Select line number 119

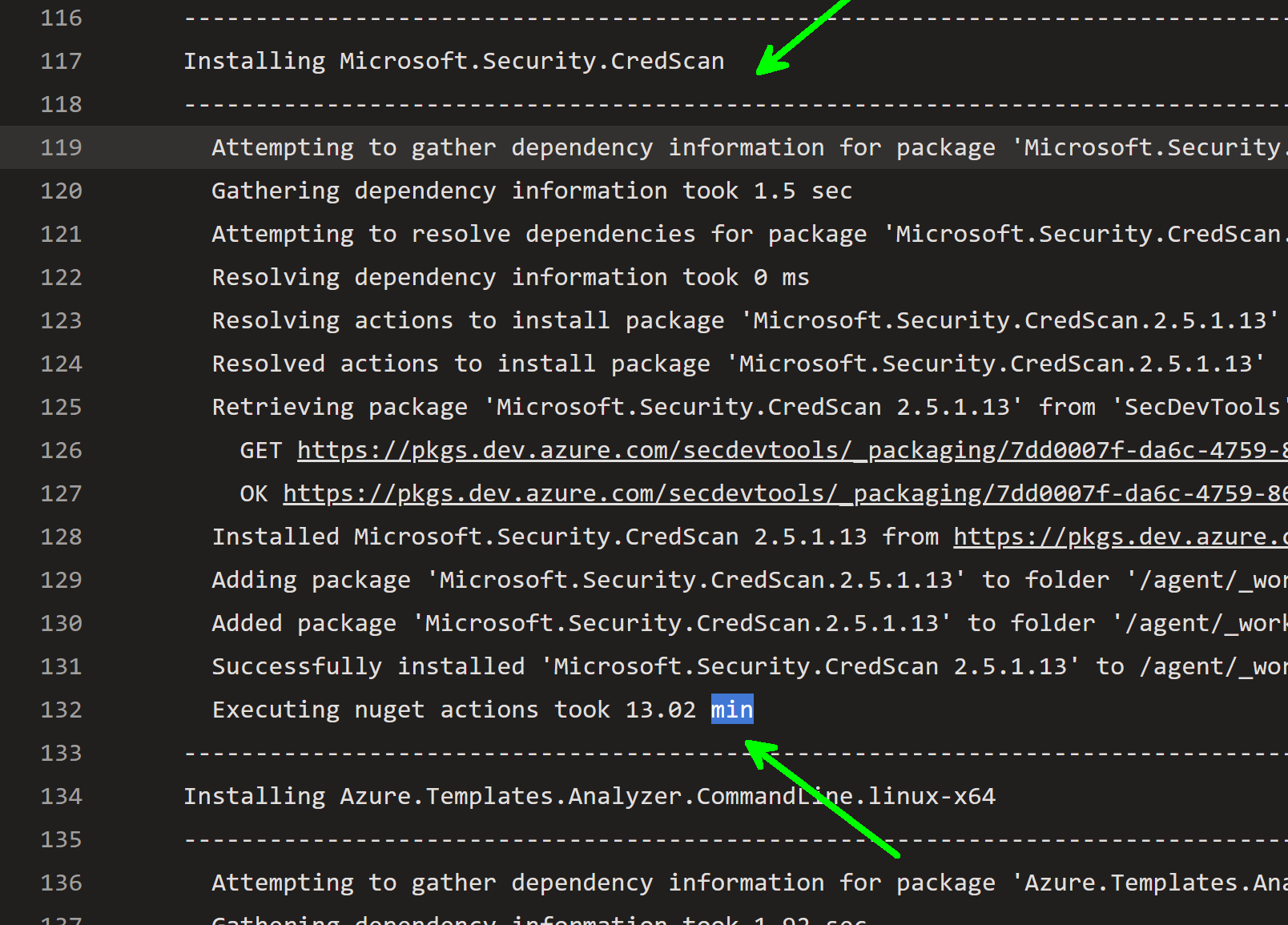tap(61, 147)
